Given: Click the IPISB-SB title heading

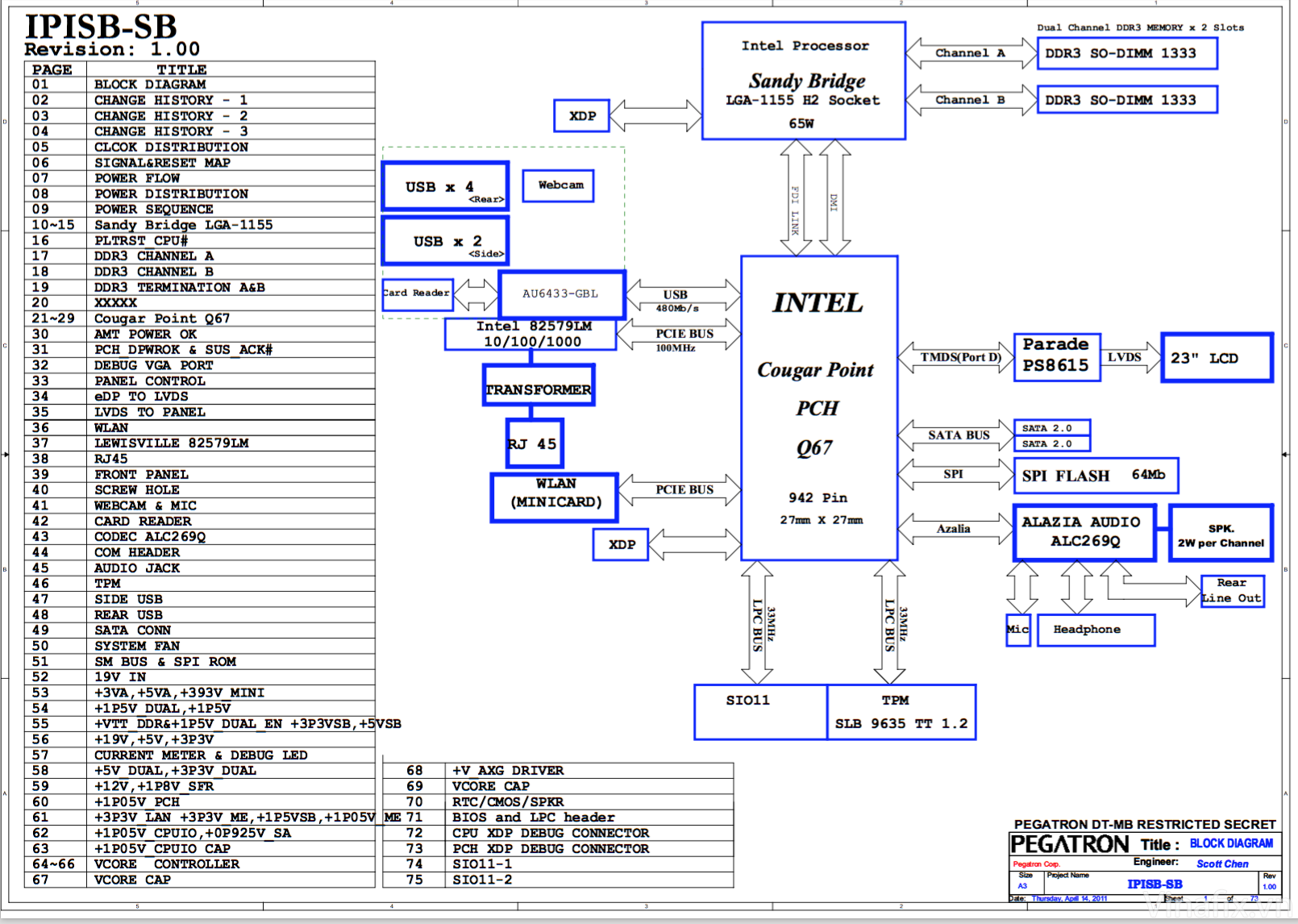Looking at the screenshot, I should click(101, 26).
